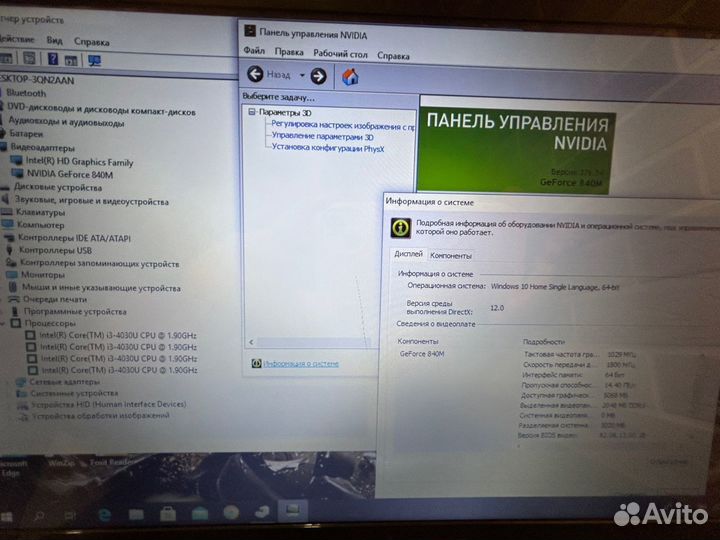Select the Системные устройства category
This screenshot has height=540, width=720.
tap(74, 393)
